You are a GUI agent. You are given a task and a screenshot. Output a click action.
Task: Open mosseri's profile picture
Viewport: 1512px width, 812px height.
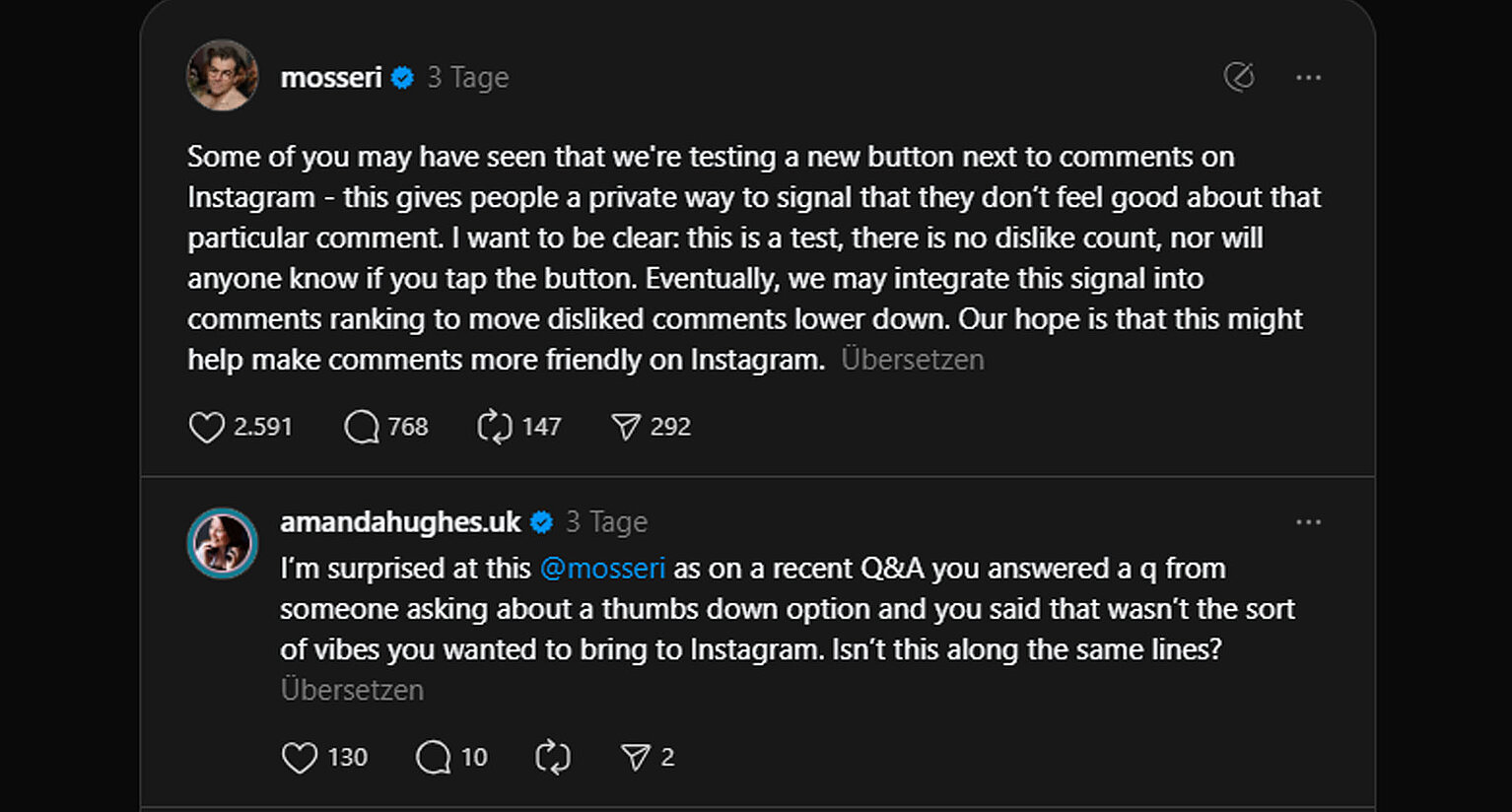point(223,76)
